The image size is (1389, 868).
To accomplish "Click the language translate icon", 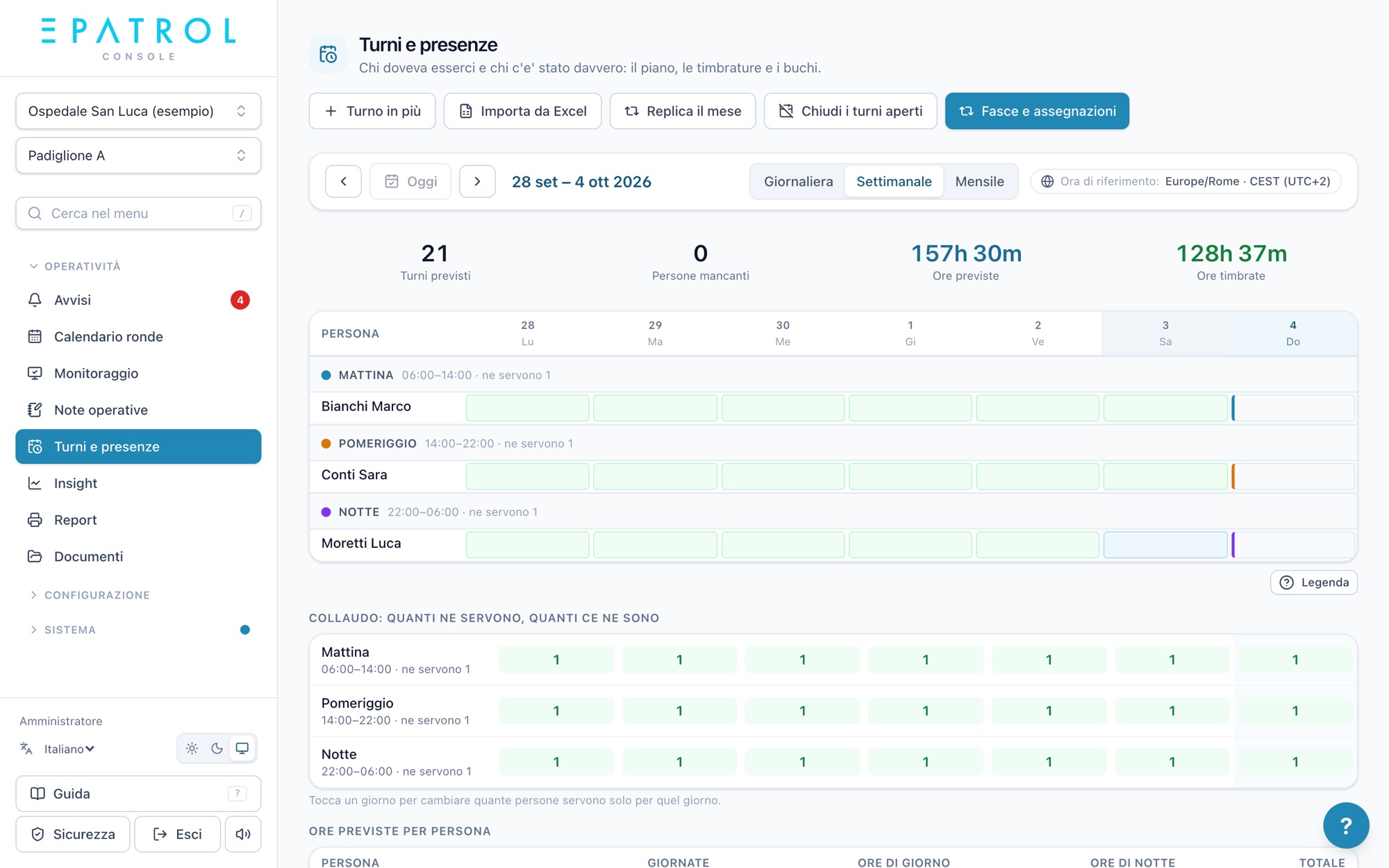I will tap(26, 749).
